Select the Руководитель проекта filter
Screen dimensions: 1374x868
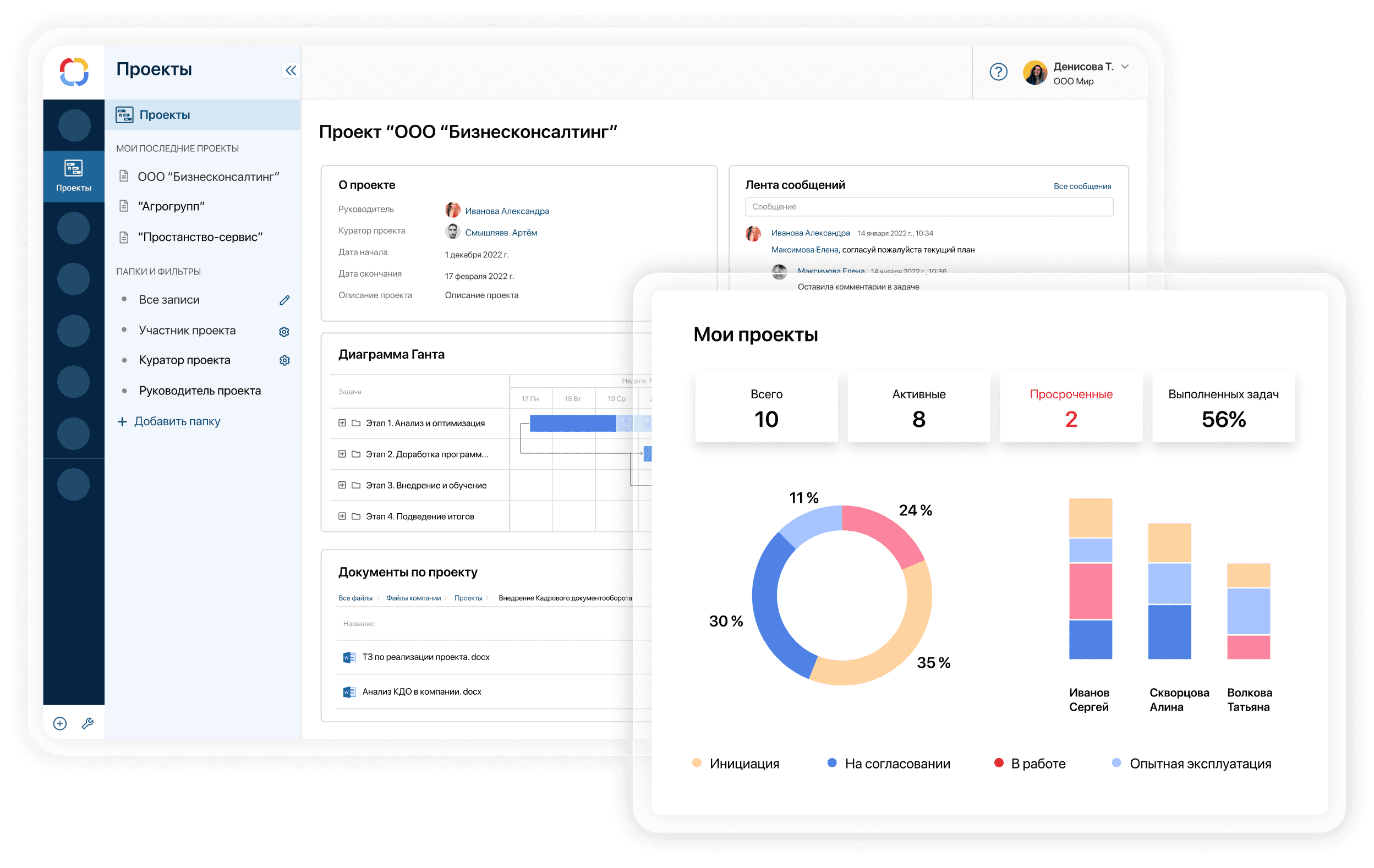pos(200,391)
